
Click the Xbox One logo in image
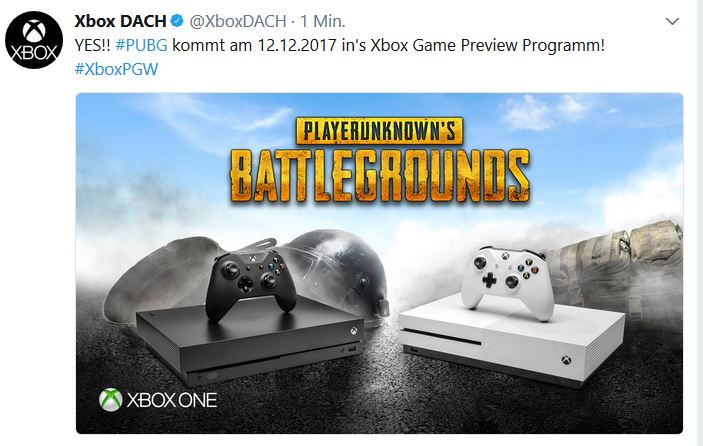click(158, 400)
